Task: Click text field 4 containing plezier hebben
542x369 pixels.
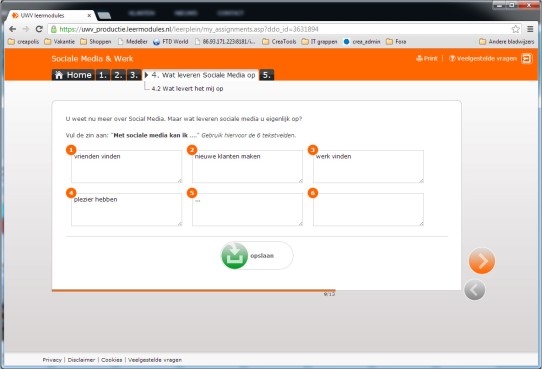Action: click(x=127, y=209)
